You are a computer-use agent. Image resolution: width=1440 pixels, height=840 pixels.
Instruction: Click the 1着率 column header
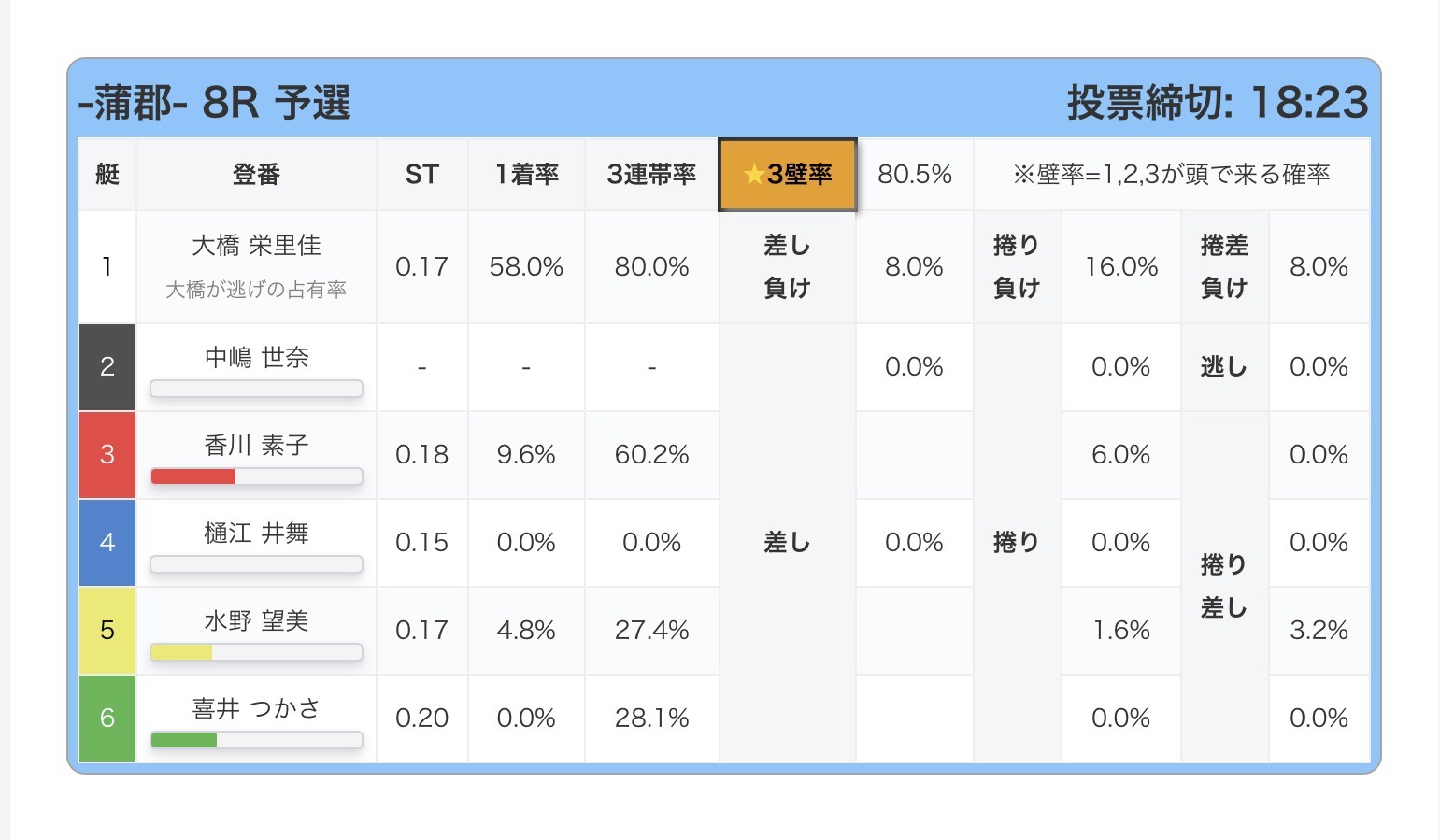tap(526, 175)
